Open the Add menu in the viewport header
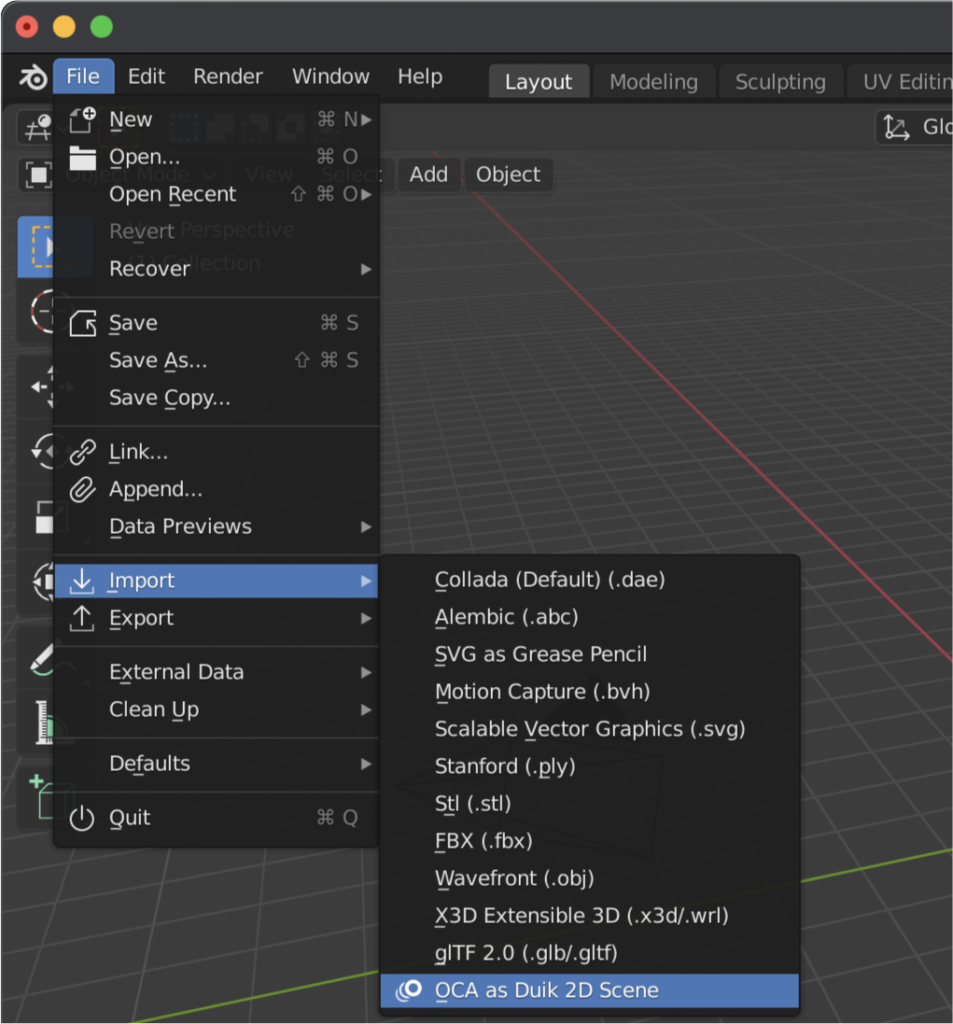The width and height of the screenshot is (953, 1024). (x=428, y=175)
